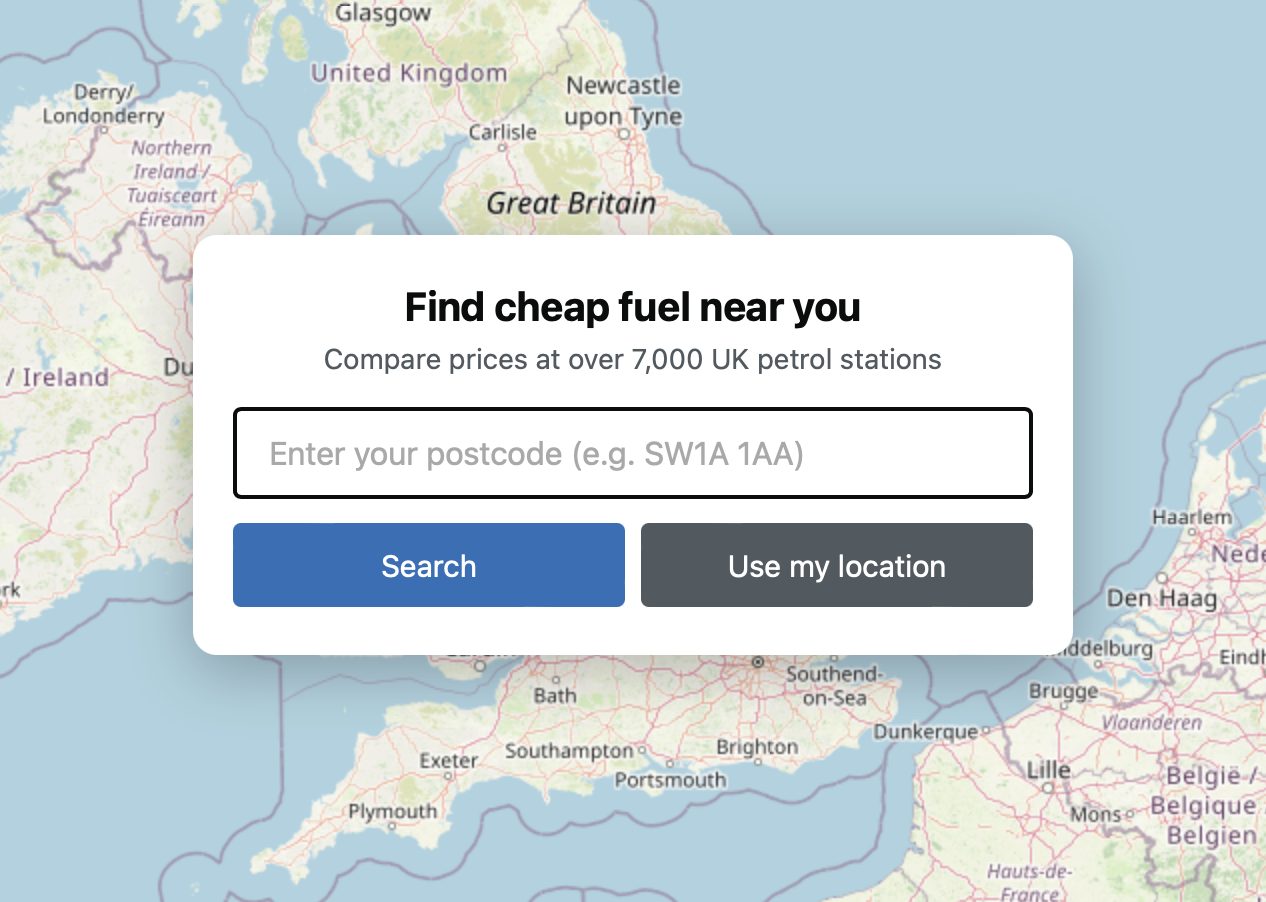Screen dimensions: 1266x902
Task: Select Plymouth on the map
Action: pyautogui.click(x=391, y=812)
